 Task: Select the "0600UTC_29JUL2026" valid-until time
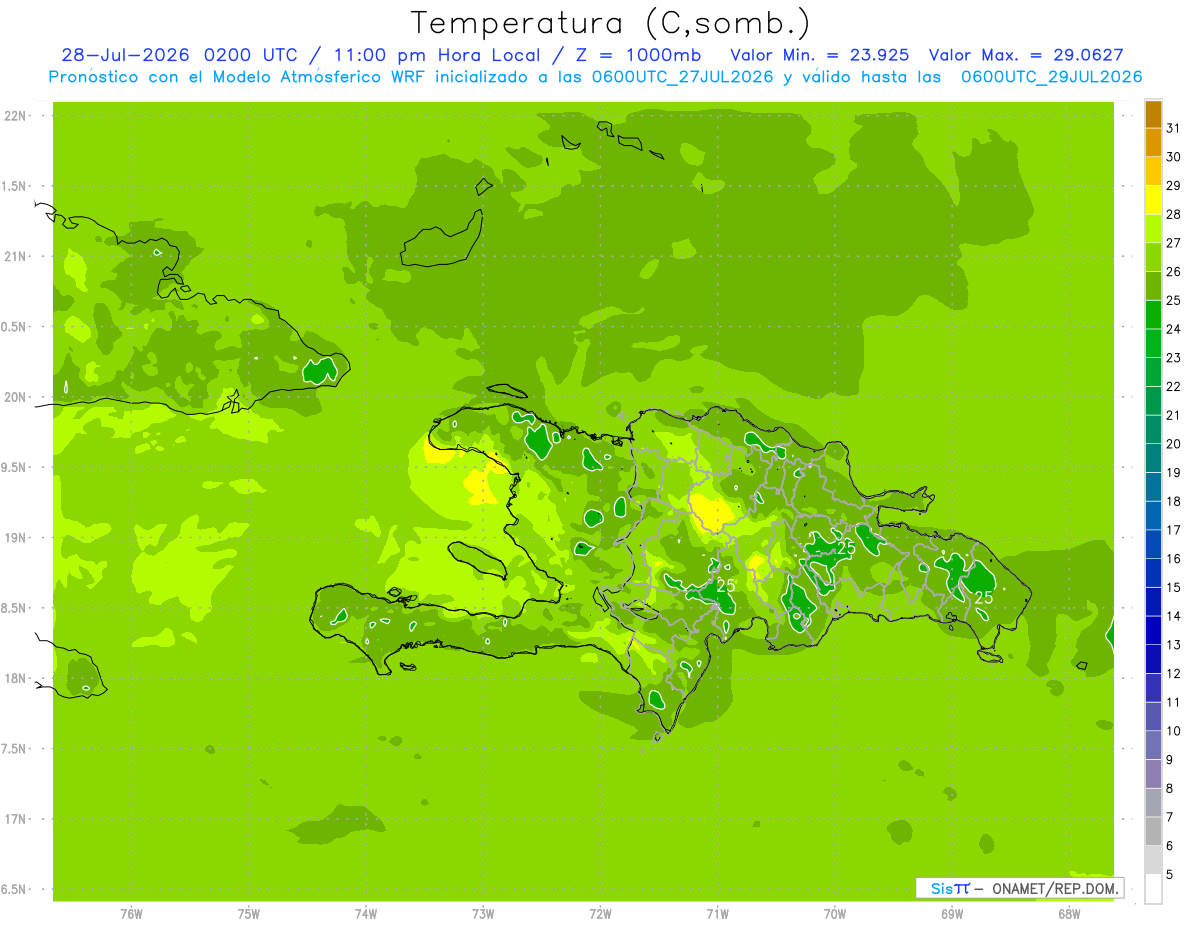tap(1051, 77)
